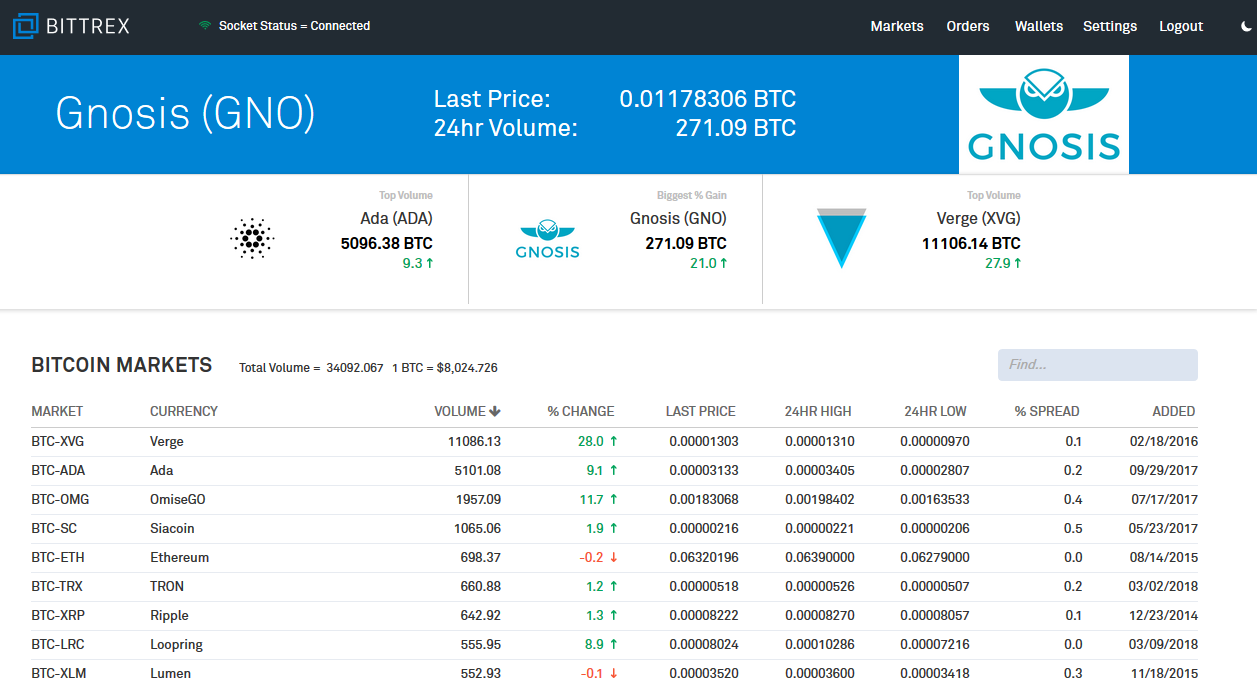The image size is (1257, 688).
Task: Open the BTC-TRX market row
Action: tap(615, 586)
